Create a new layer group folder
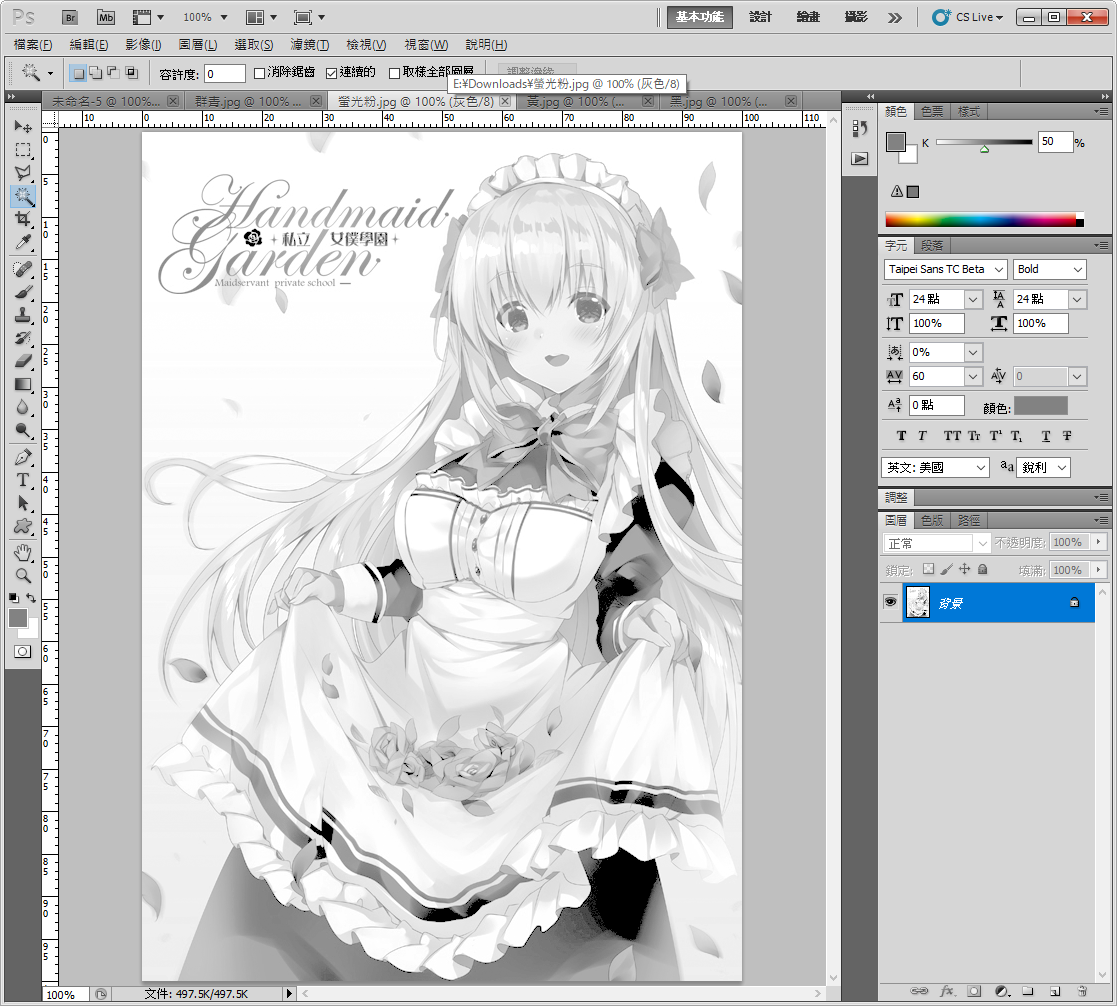This screenshot has width=1117, height=1006. [x=1027, y=991]
